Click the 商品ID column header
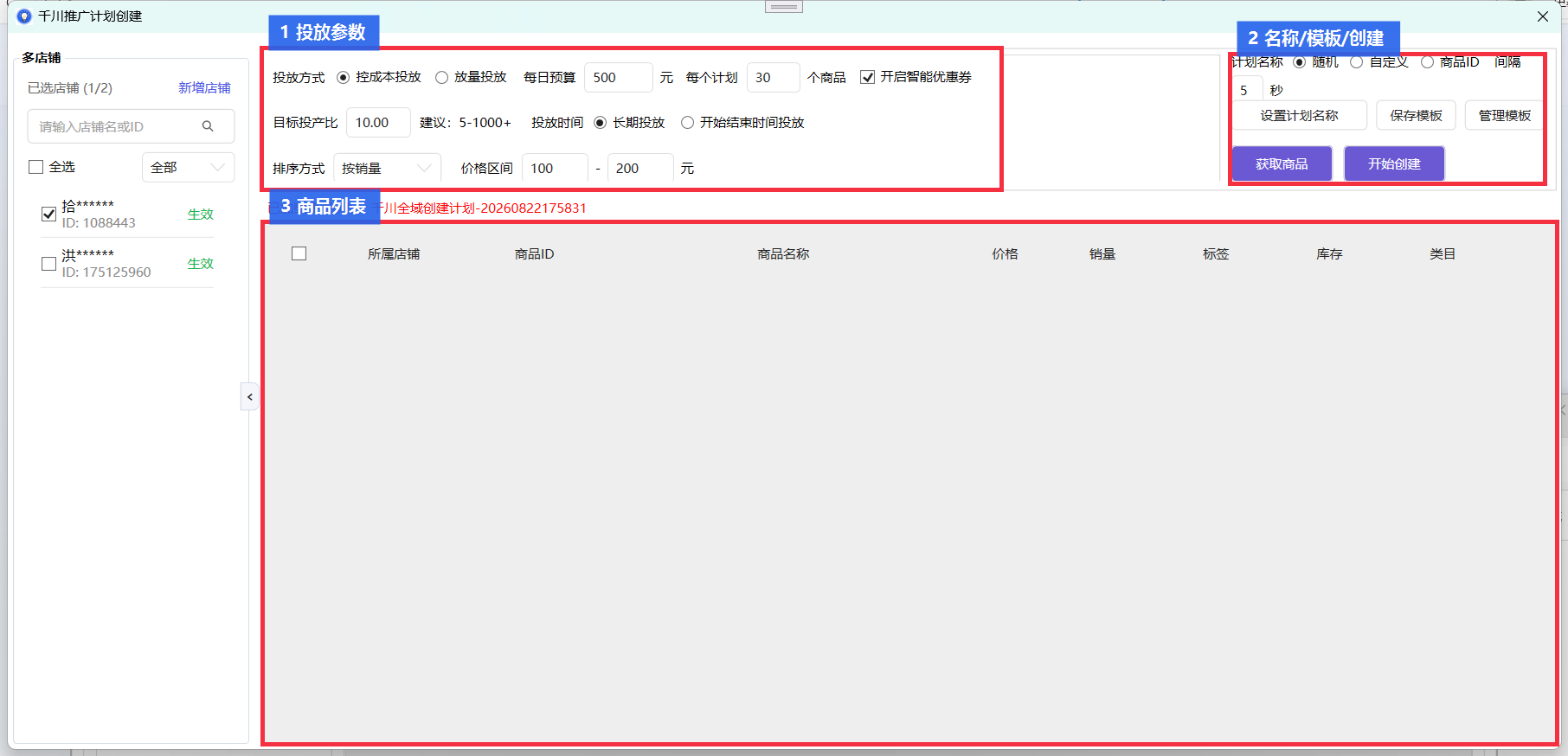Screen dimensions: 1568x756 (x=534, y=254)
